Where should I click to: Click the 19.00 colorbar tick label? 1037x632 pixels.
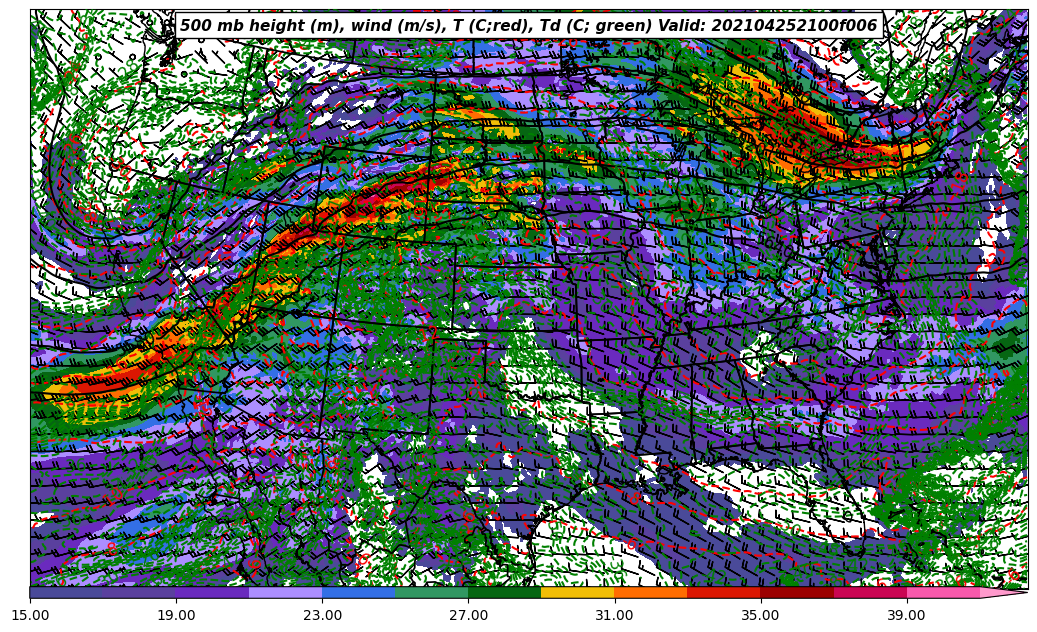pyautogui.click(x=176, y=615)
